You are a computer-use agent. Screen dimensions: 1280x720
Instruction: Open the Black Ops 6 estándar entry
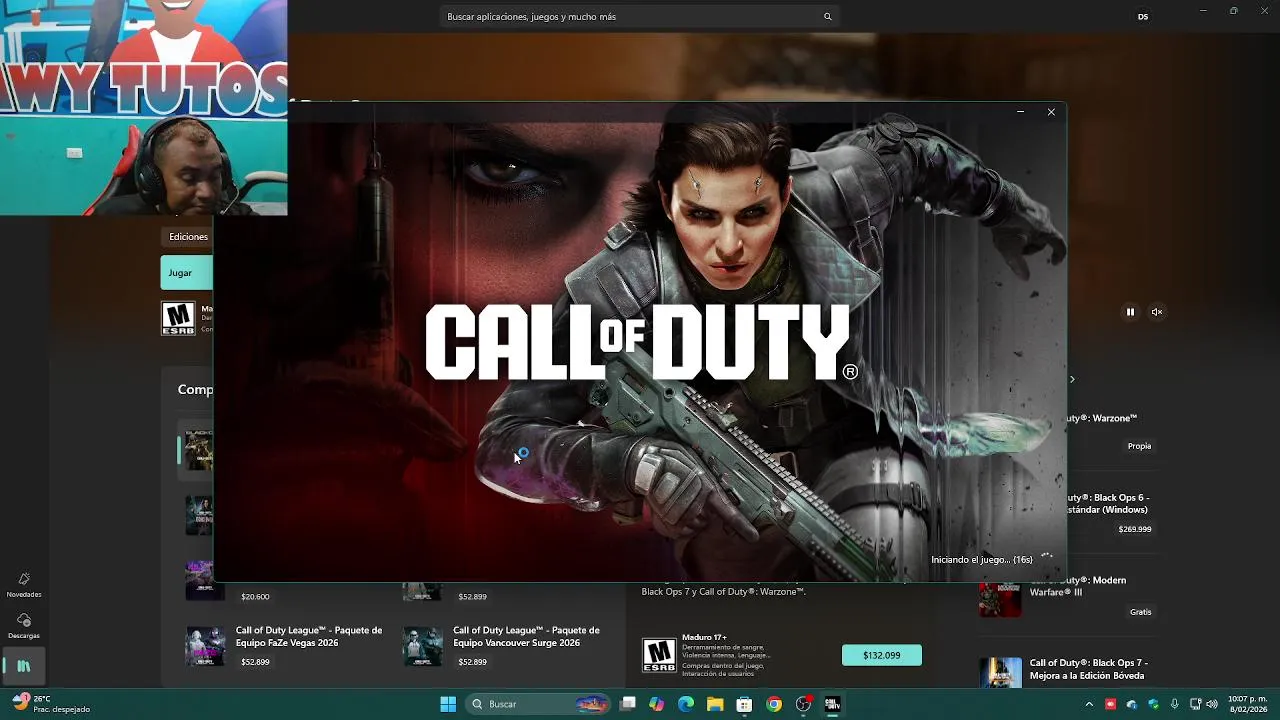point(1106,503)
